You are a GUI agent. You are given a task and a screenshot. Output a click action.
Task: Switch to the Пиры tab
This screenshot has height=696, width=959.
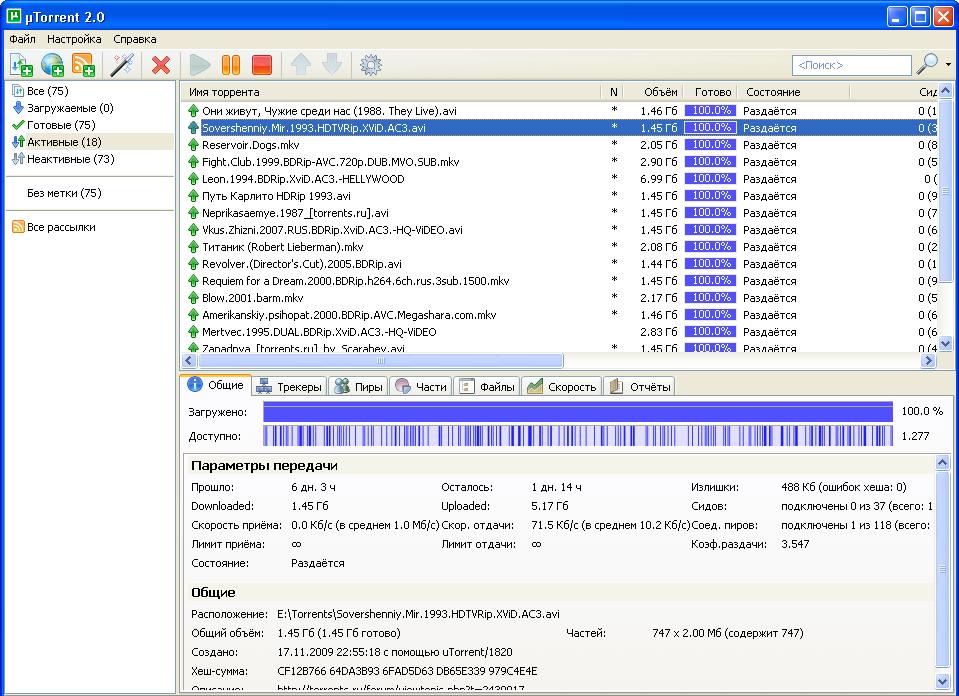point(358,387)
